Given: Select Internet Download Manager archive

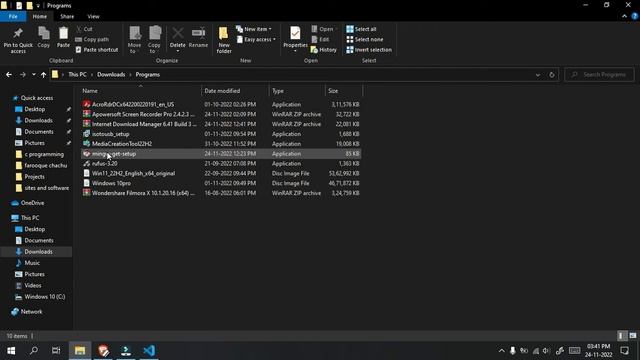Looking at the screenshot, I should tap(221, 124).
